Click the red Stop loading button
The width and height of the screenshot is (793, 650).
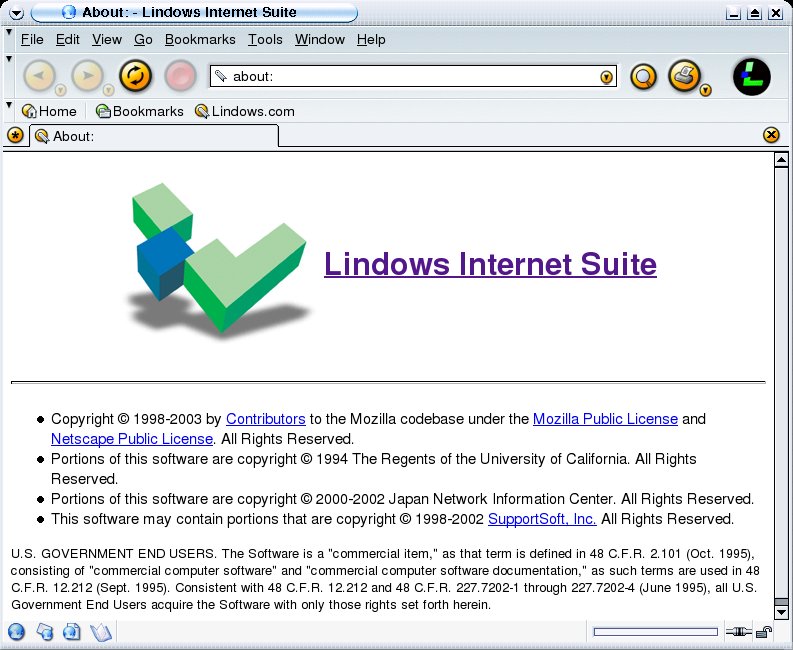tap(181, 76)
